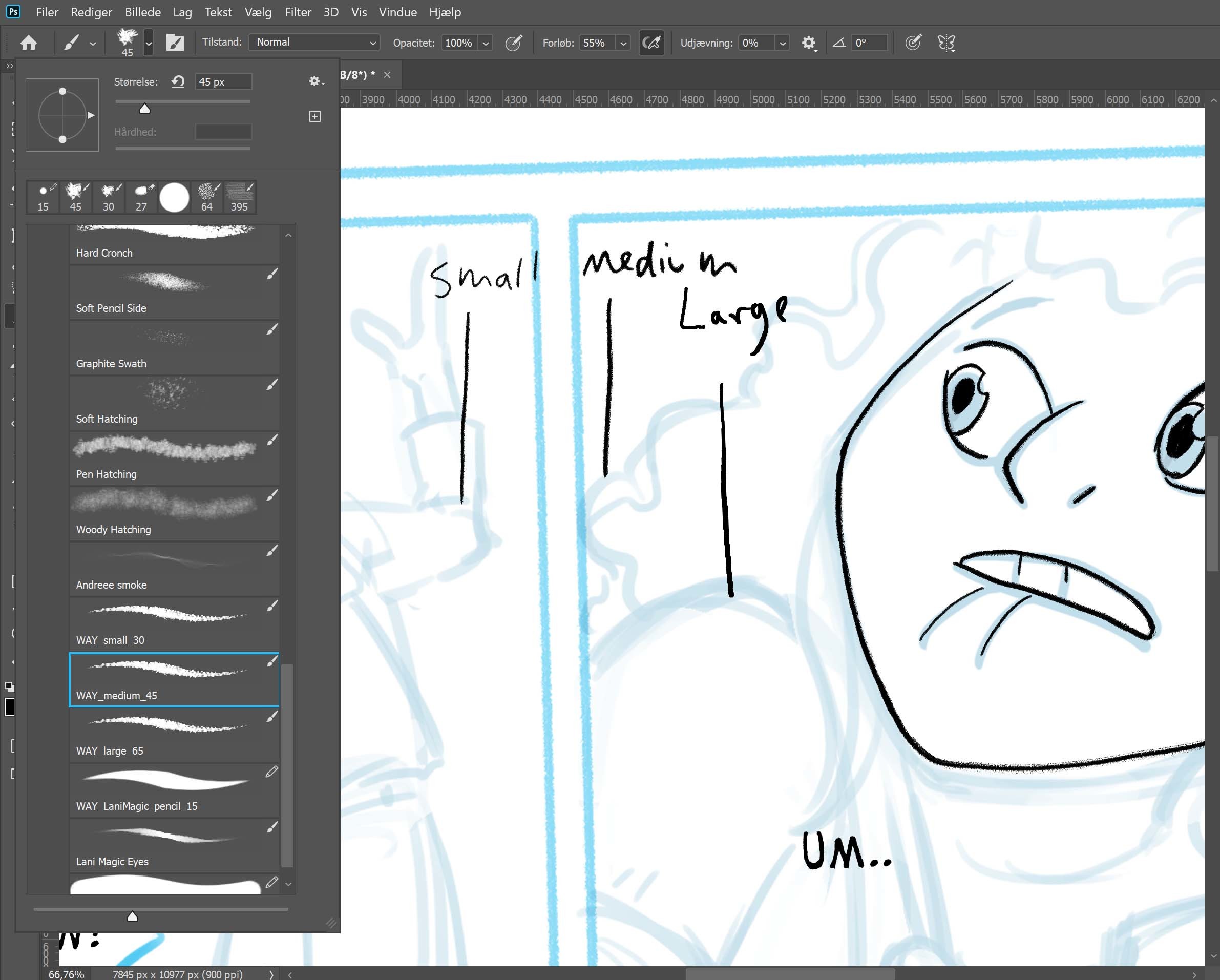Toggle airbrush build-up effects
The width and height of the screenshot is (1220, 980).
(651, 43)
